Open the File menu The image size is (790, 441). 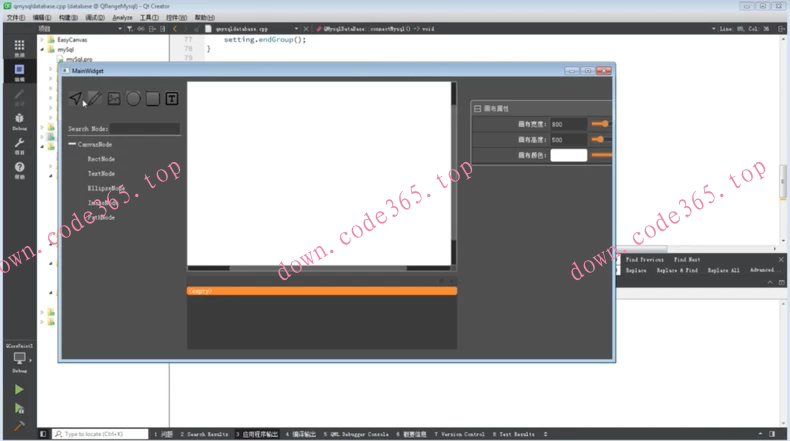click(x=16, y=17)
